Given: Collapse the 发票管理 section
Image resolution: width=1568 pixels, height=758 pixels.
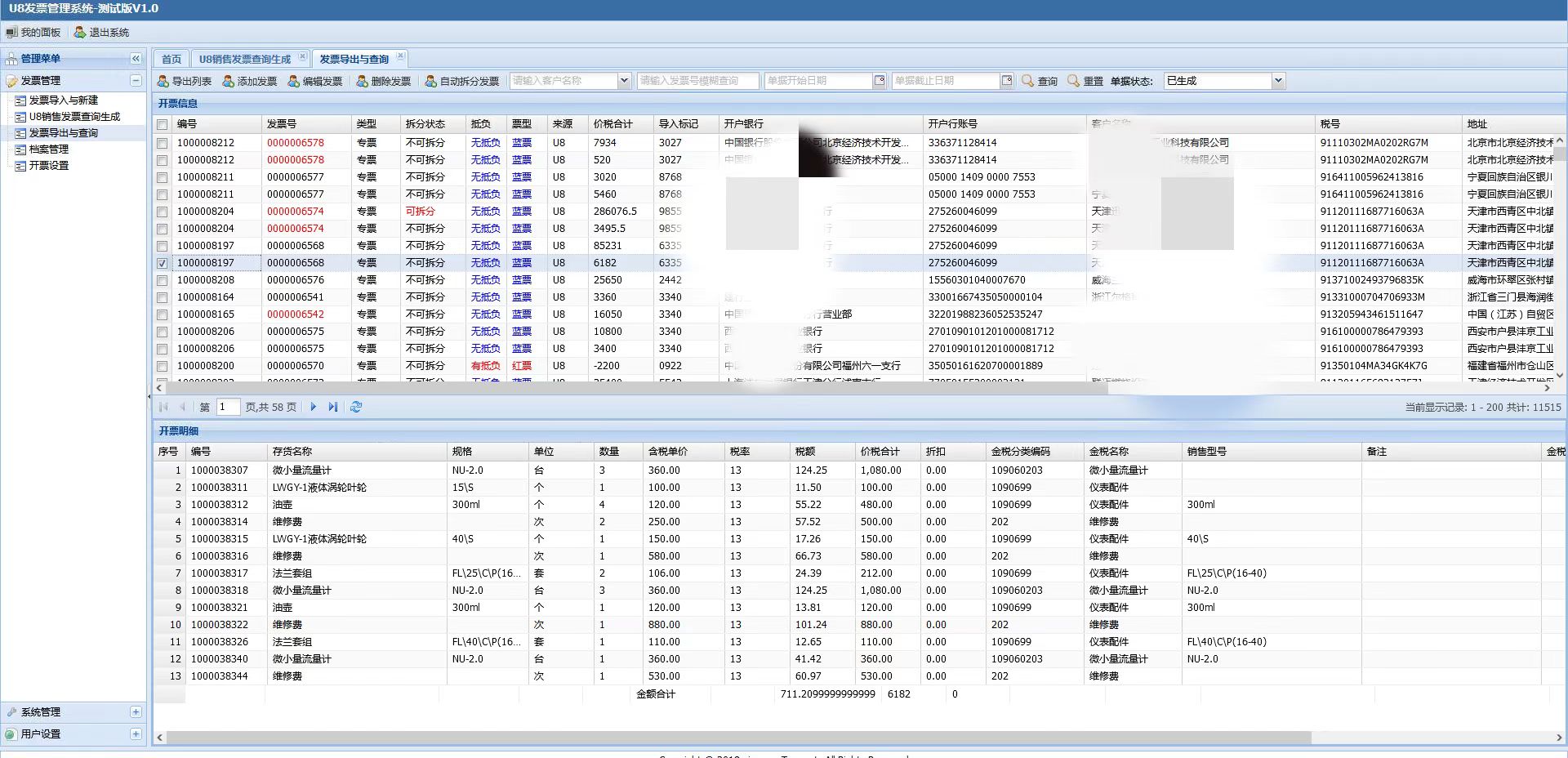Looking at the screenshot, I should click(x=136, y=81).
